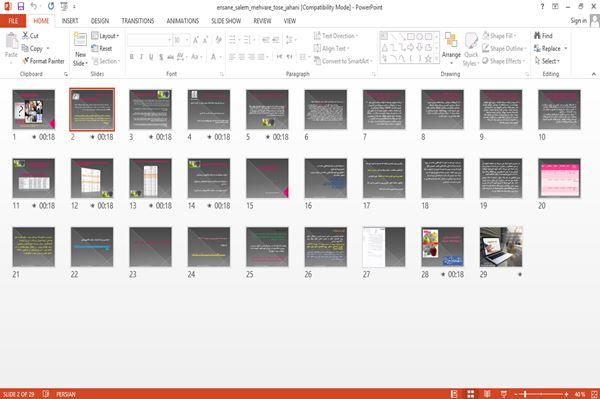Open the Font dialog launcher
Screen dimensions: 600x399
[x=222, y=74]
